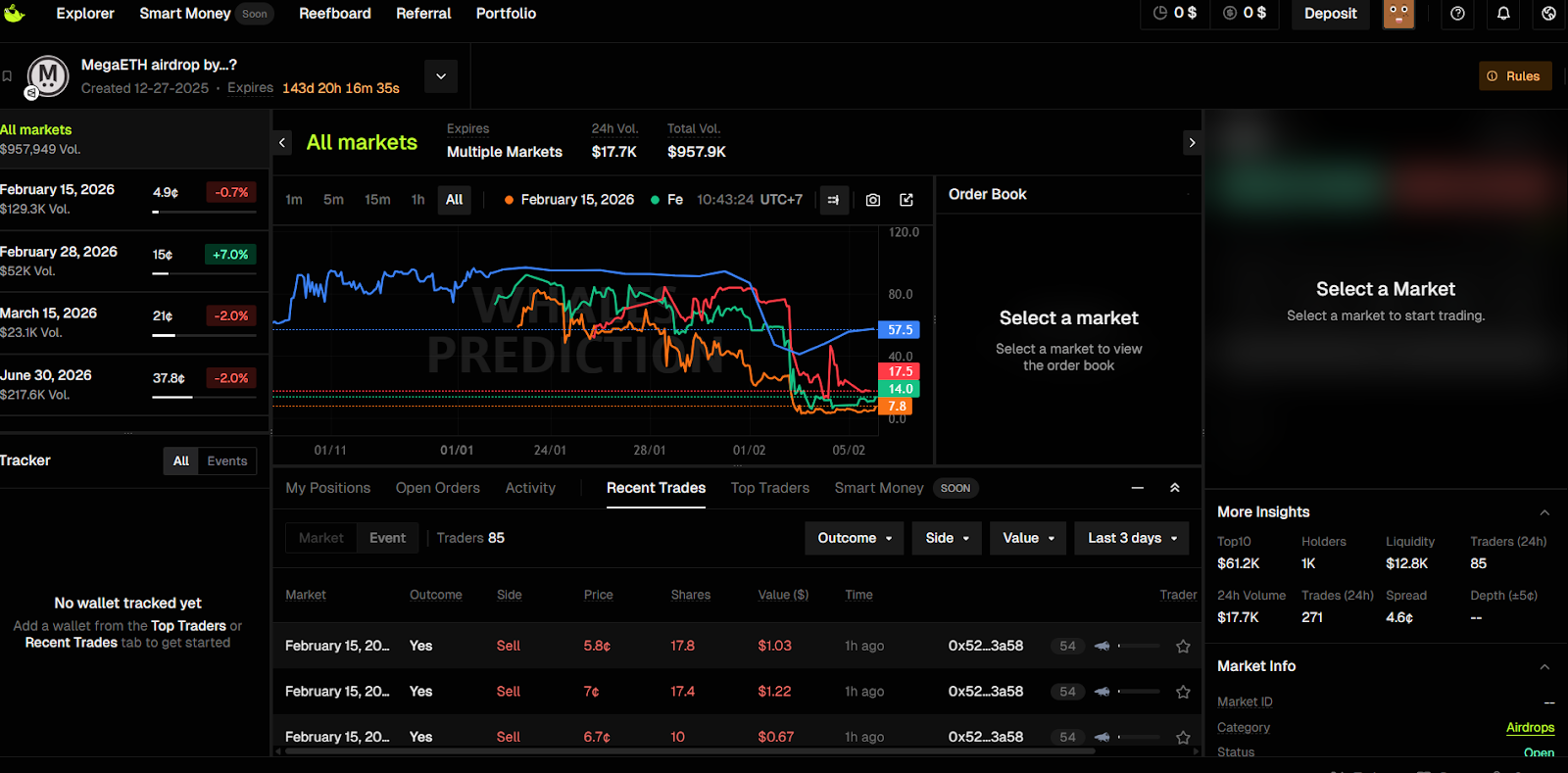Viewport: 1568px width, 773px height.
Task: Open the help question mark icon
Action: point(1457,14)
